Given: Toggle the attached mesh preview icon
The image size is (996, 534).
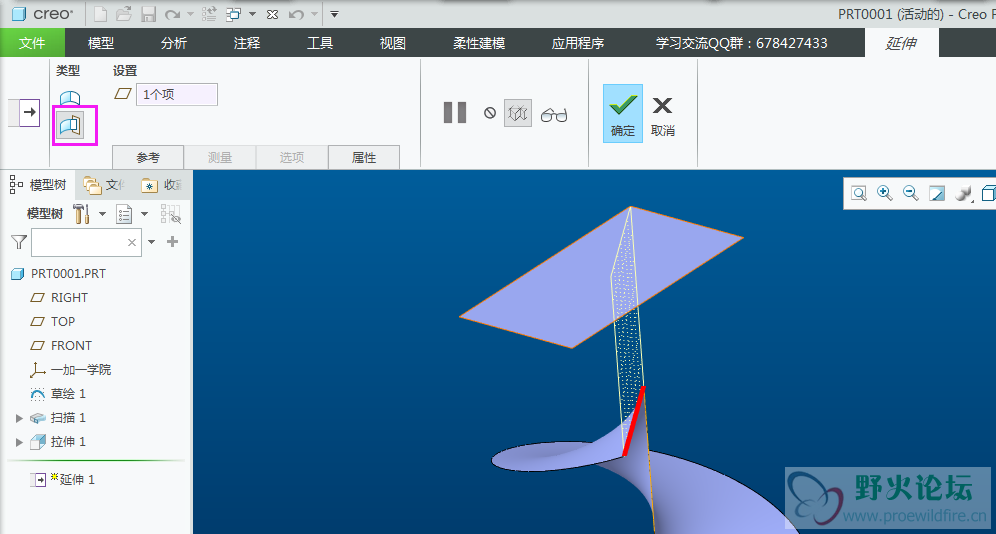Looking at the screenshot, I should coord(518,113).
